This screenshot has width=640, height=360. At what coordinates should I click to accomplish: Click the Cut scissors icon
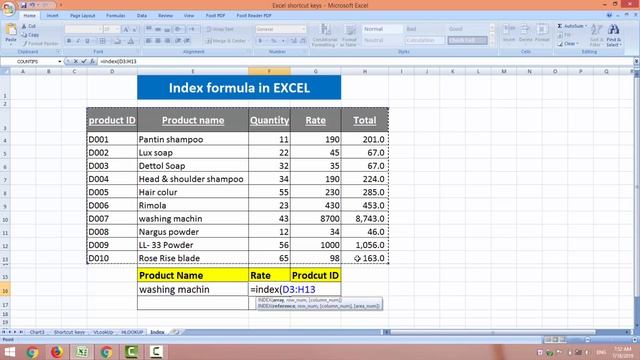pos(24,26)
